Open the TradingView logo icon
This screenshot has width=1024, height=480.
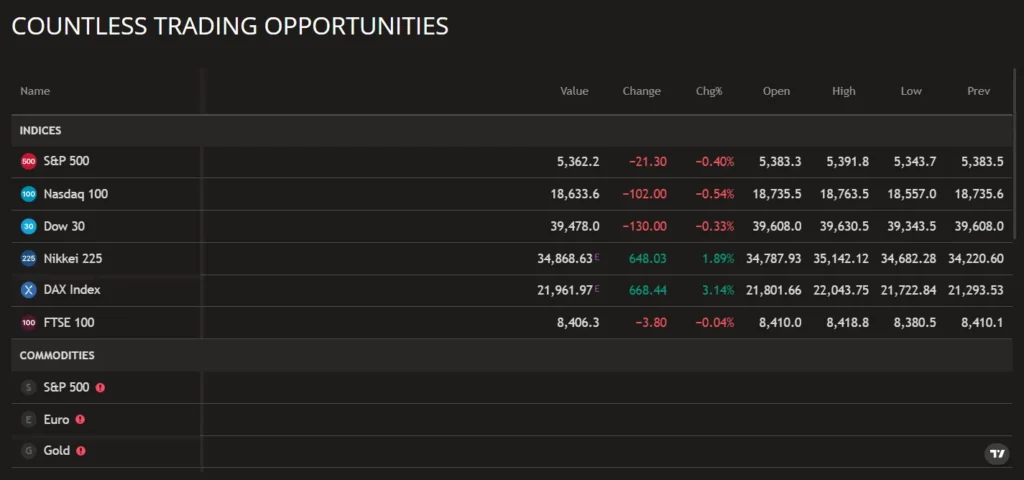996,454
